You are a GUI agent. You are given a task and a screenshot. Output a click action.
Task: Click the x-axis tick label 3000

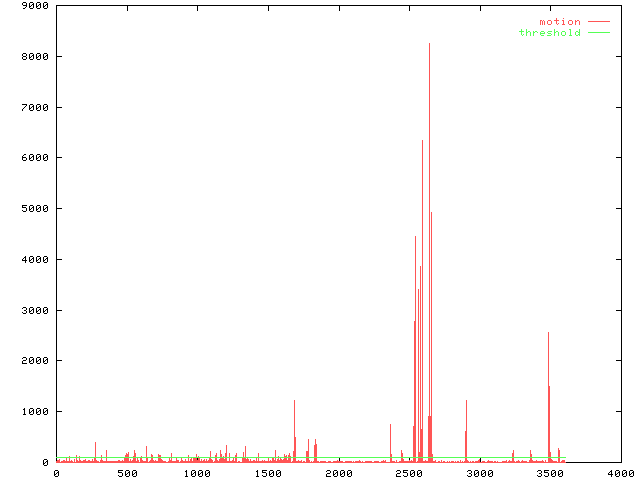click(479, 473)
